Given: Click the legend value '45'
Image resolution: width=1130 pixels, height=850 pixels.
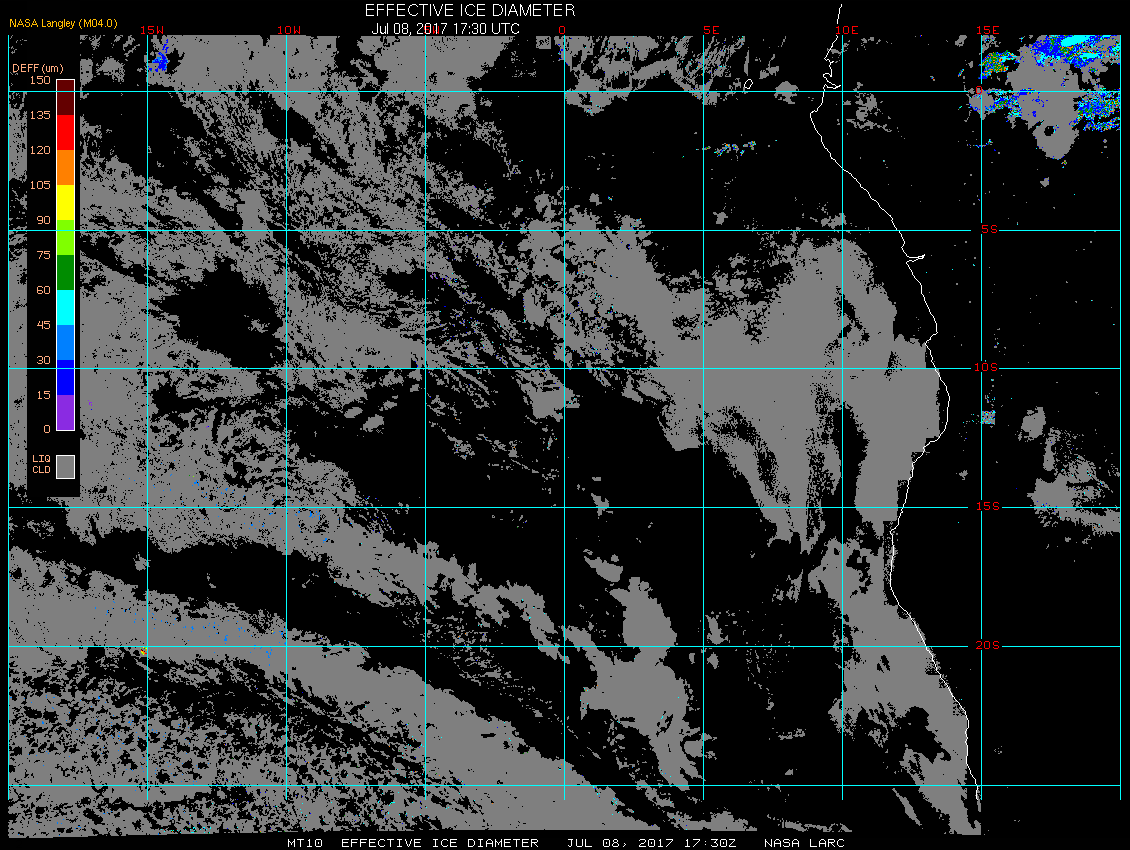Looking at the screenshot, I should coord(44,324).
